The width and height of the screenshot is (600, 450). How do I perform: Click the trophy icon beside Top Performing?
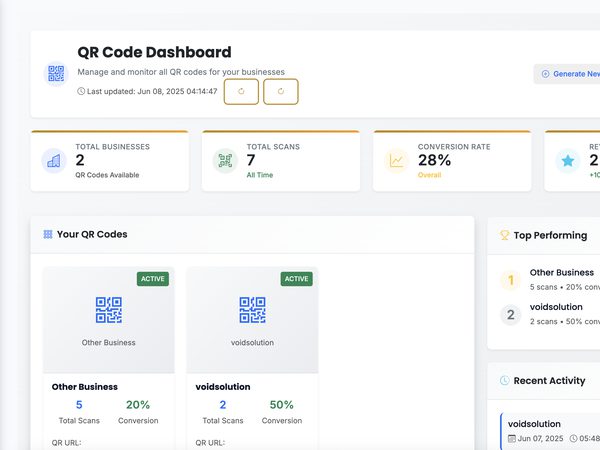click(504, 235)
